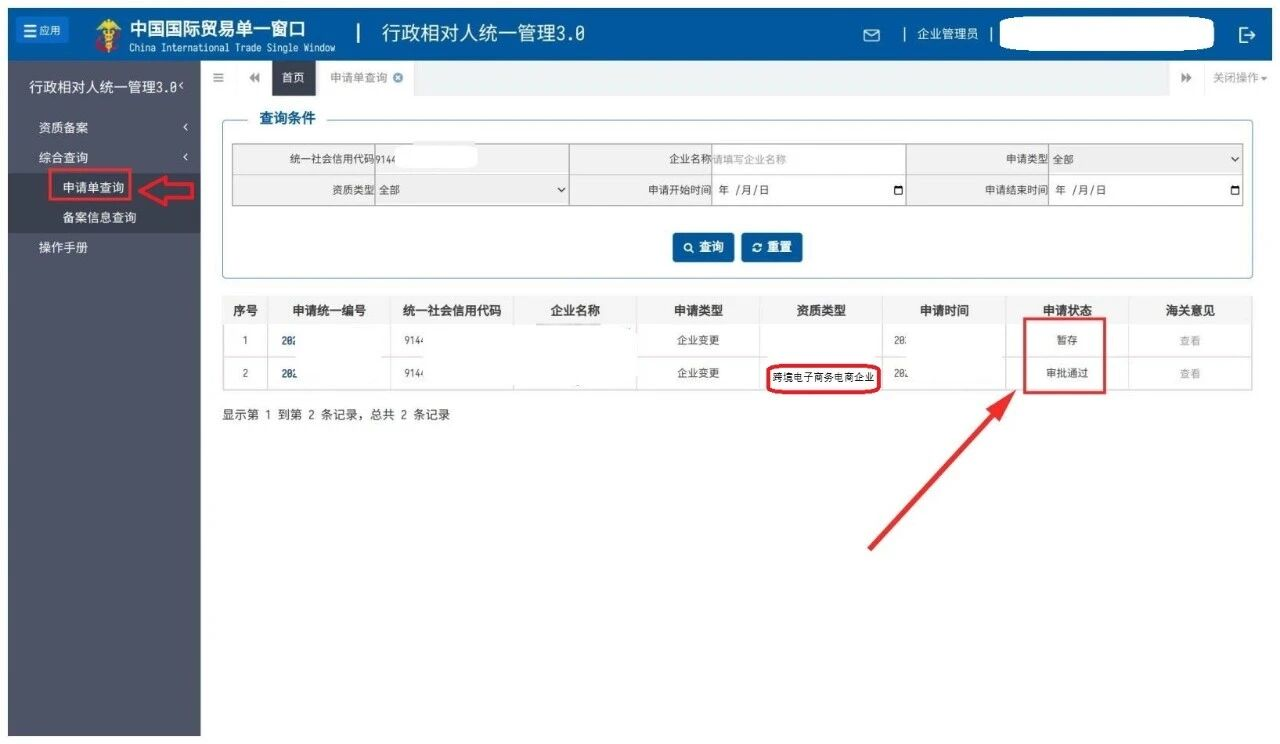Click the double-arrow collapse tabs icon
The width and height of the screenshot is (1280, 744).
tap(253, 77)
